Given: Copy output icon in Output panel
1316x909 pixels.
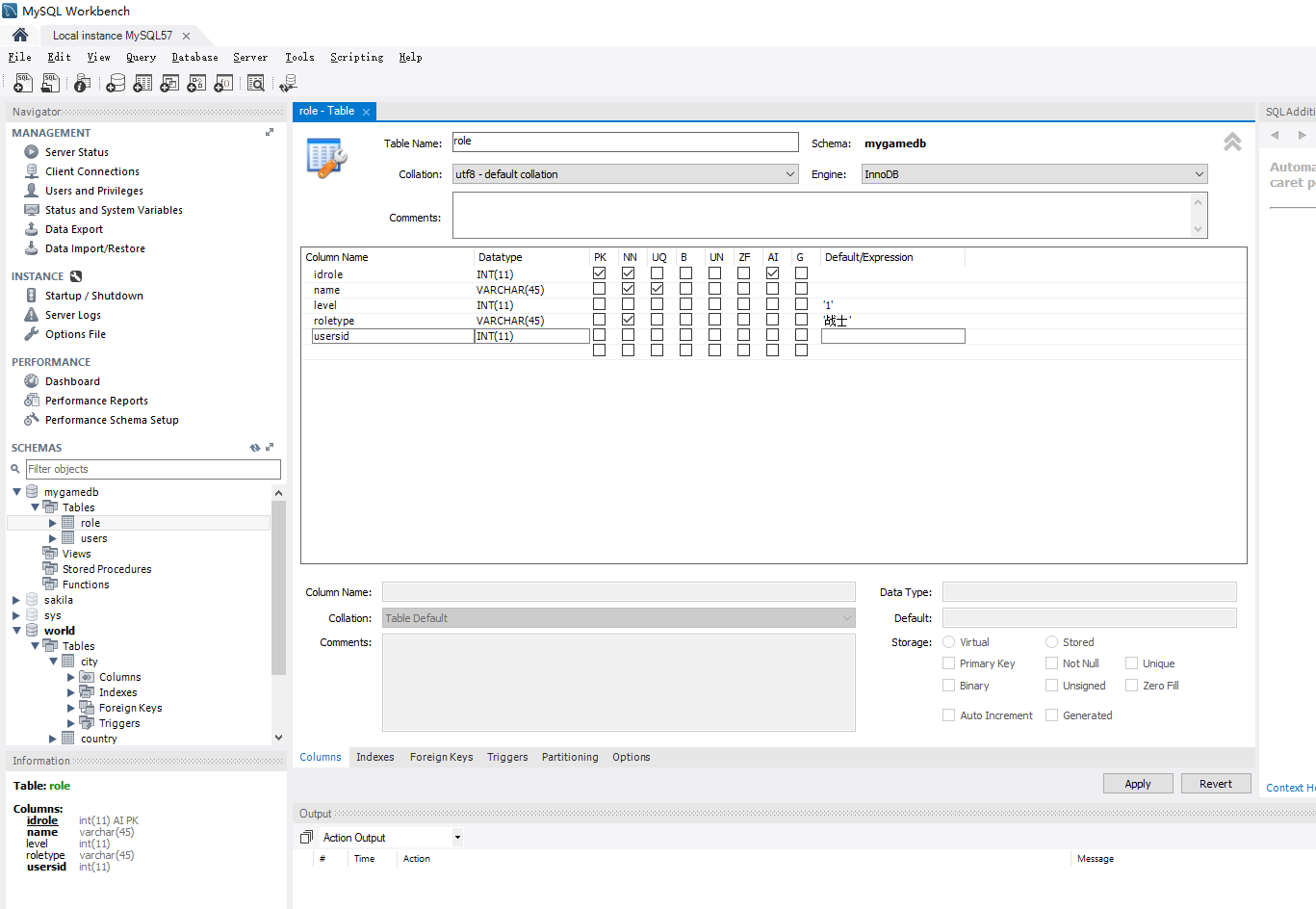Looking at the screenshot, I should point(306,838).
